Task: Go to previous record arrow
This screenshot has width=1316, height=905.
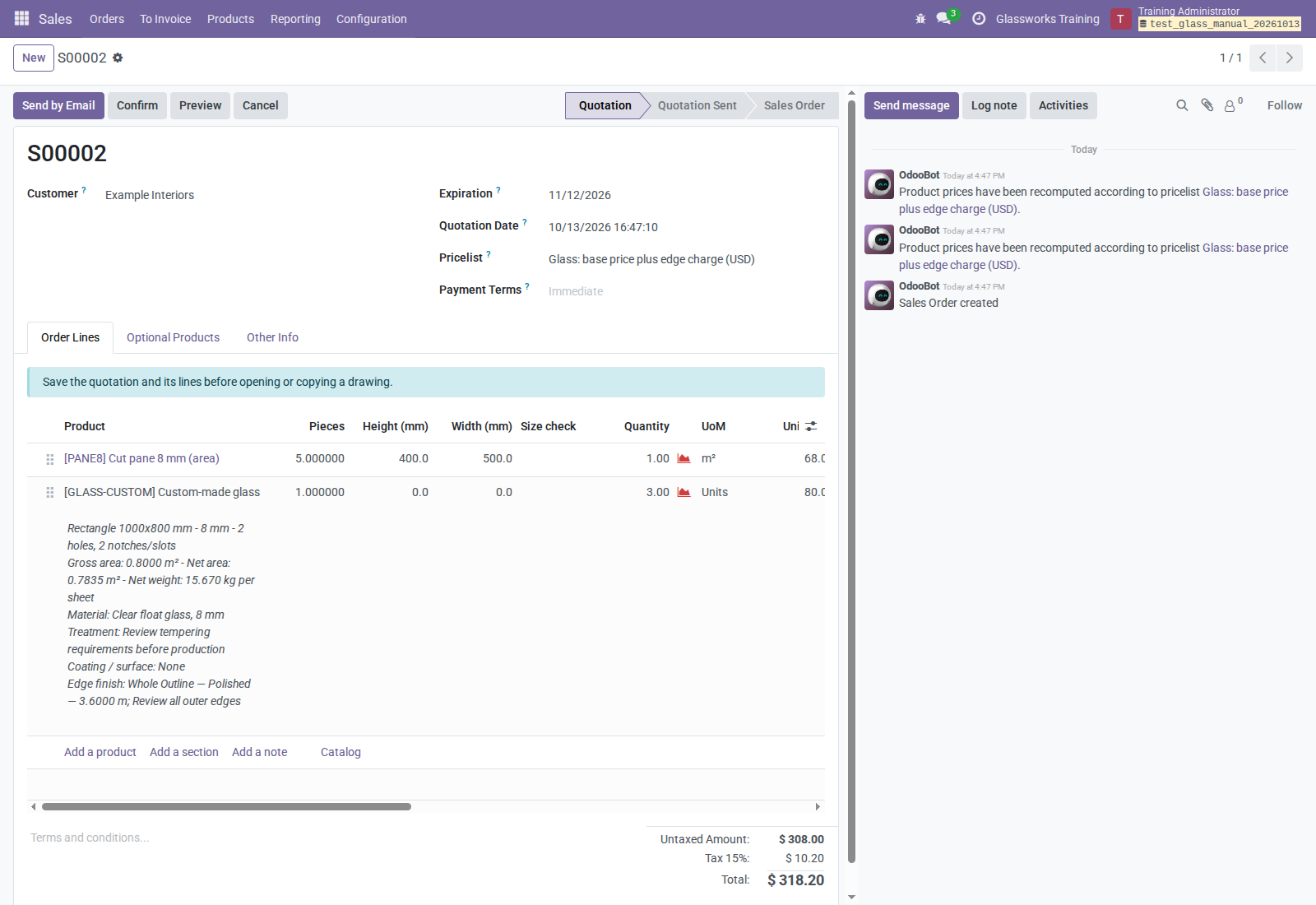Action: point(1263,58)
